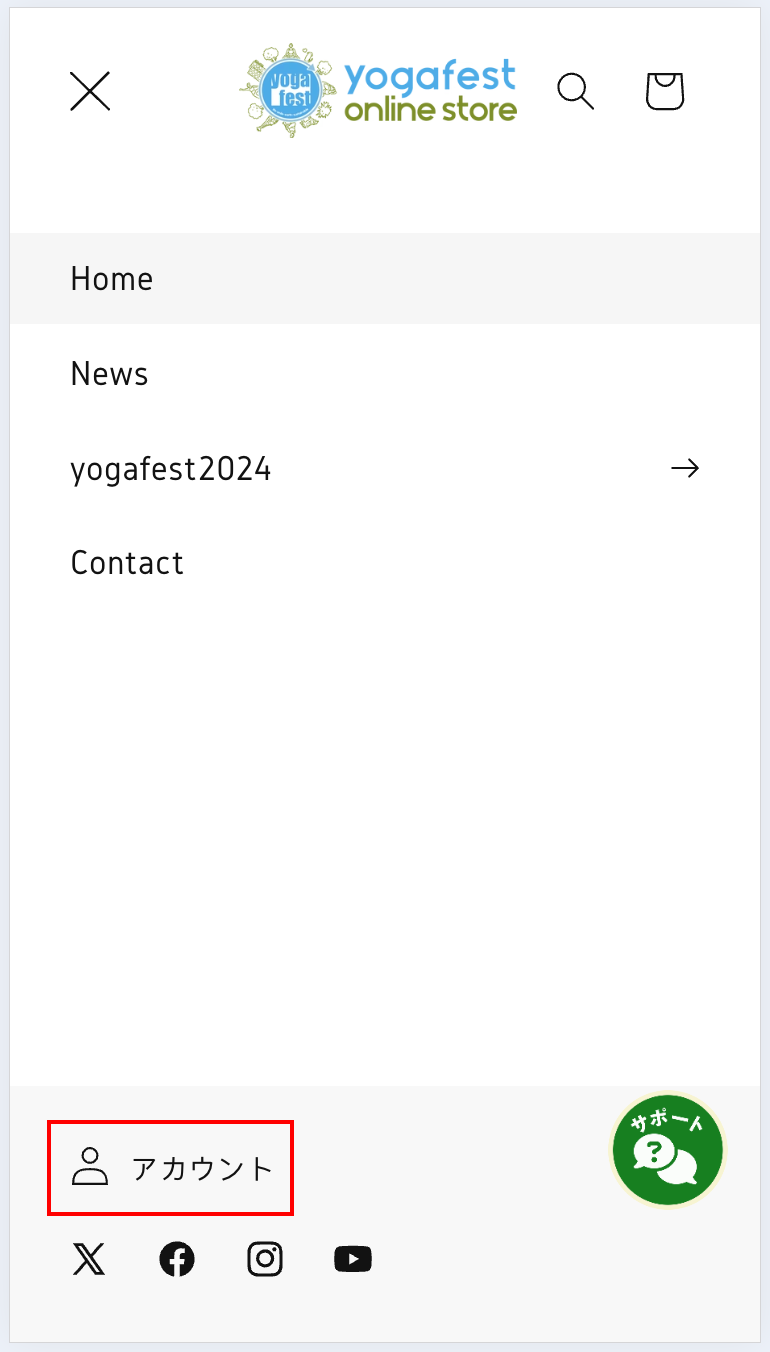This screenshot has width=770, height=1352.
Task: Close the navigation menu with X icon
Action: 90,91
